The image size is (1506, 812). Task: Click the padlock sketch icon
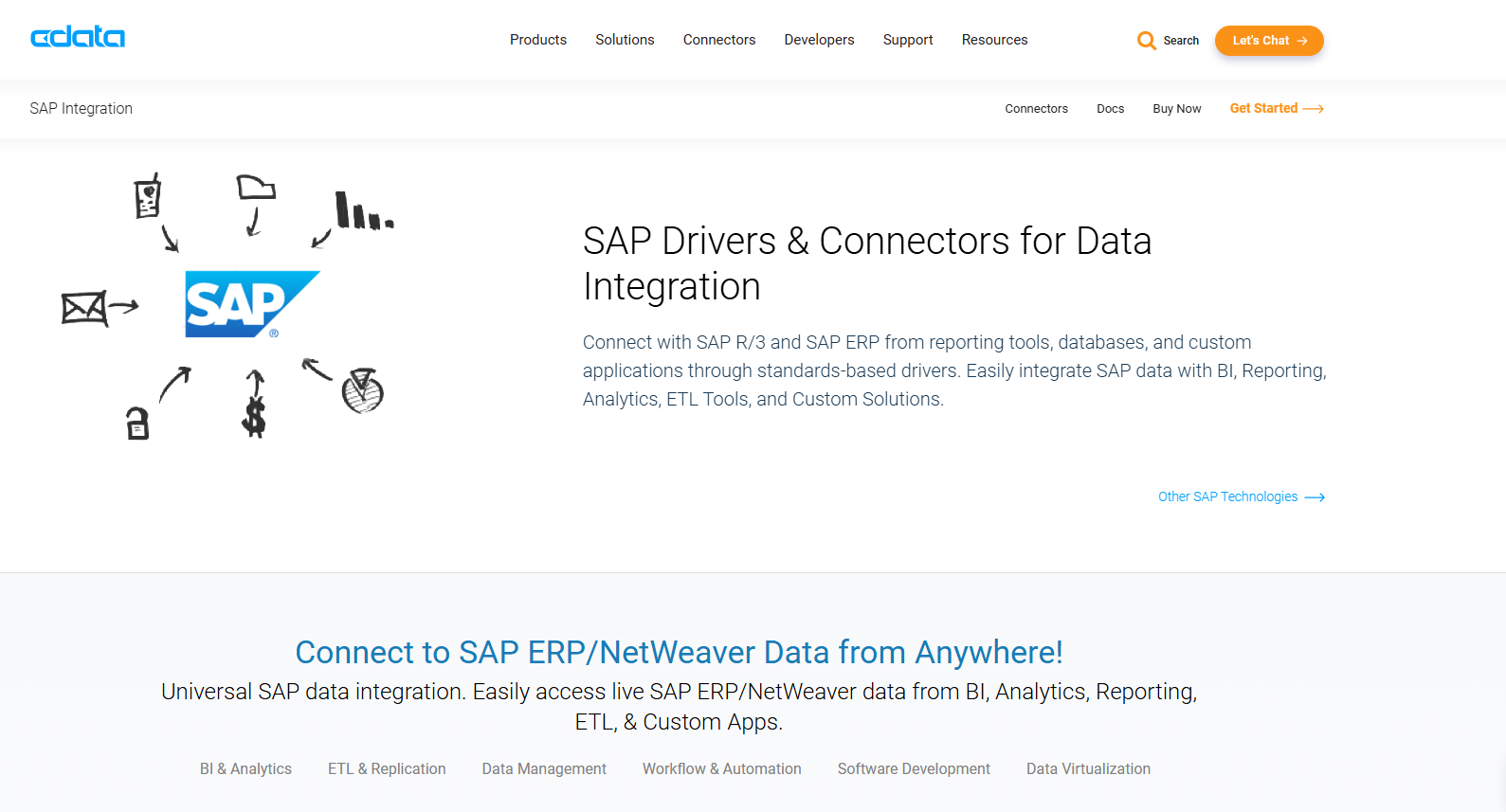[x=138, y=423]
